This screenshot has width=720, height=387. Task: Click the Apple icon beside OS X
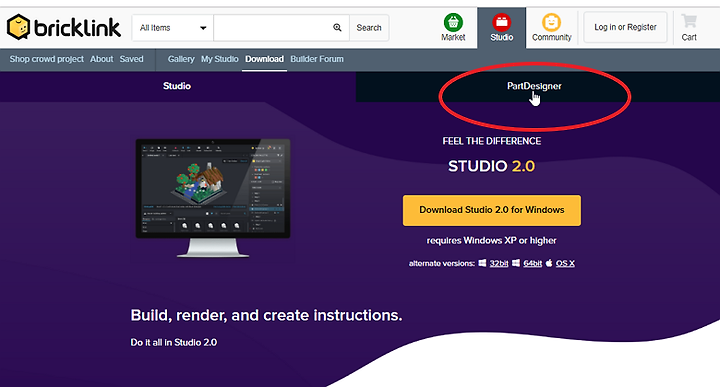point(549,263)
